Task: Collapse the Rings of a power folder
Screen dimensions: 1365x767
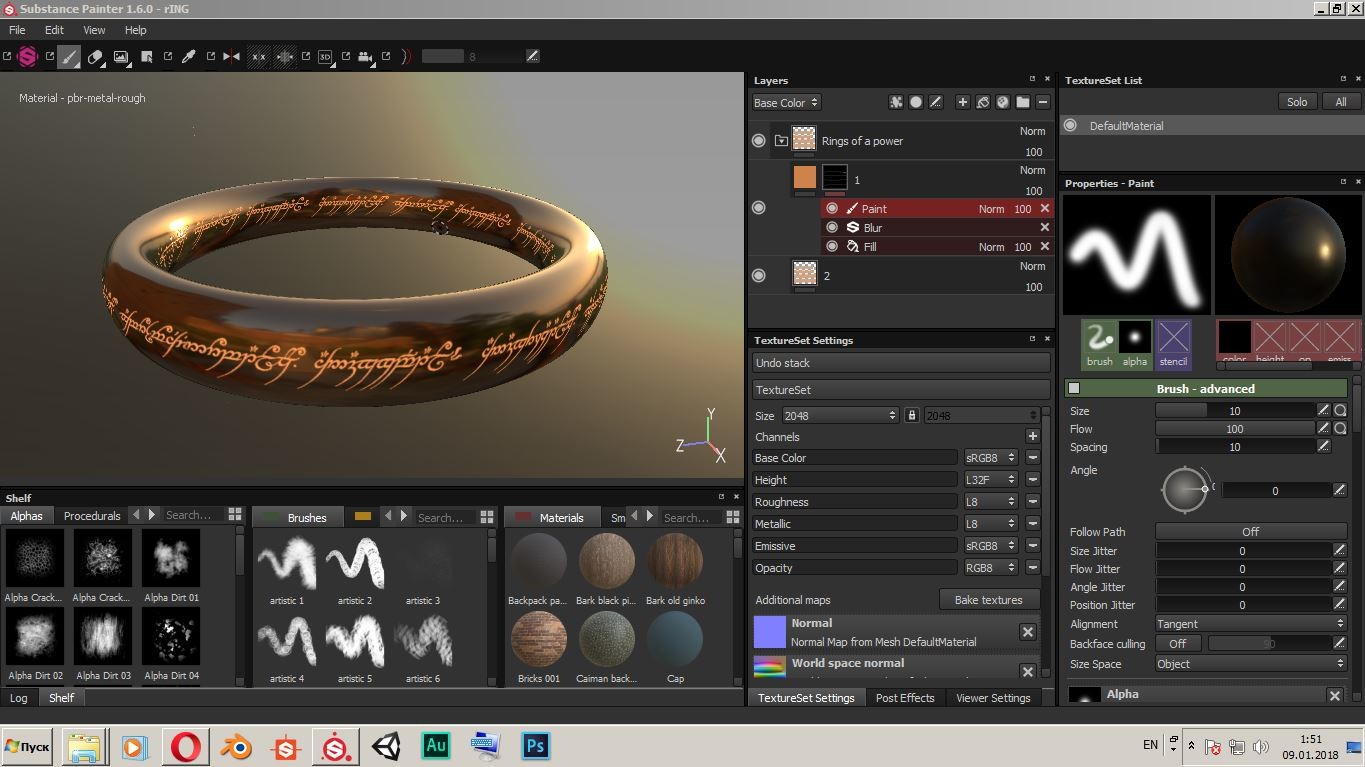Action: tap(781, 141)
